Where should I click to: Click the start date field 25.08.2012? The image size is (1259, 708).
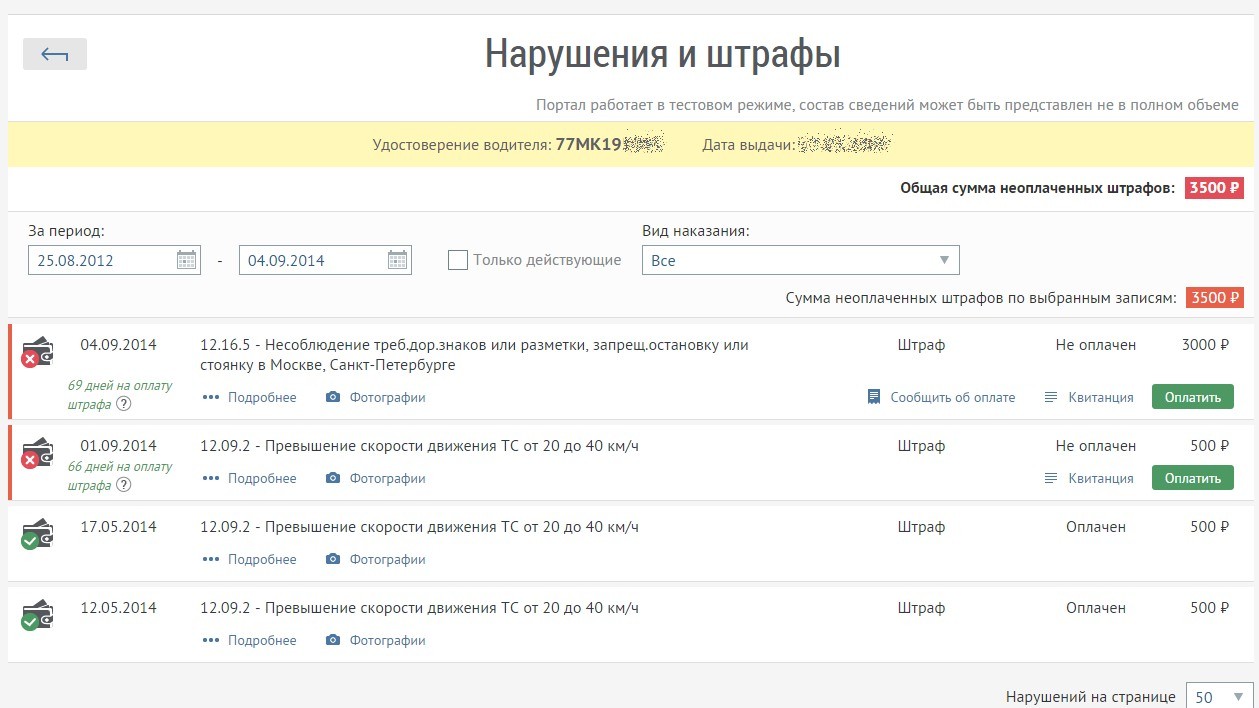click(100, 260)
